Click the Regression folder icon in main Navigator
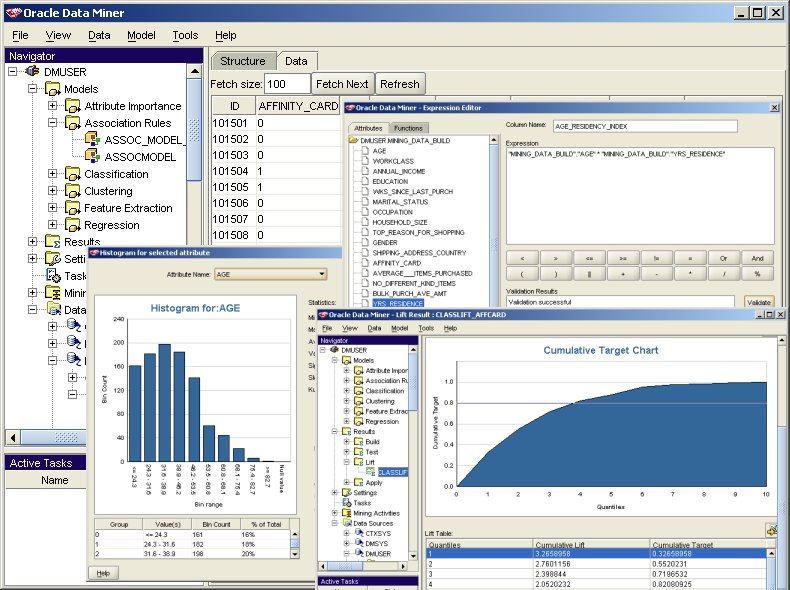790x590 pixels. point(72,225)
